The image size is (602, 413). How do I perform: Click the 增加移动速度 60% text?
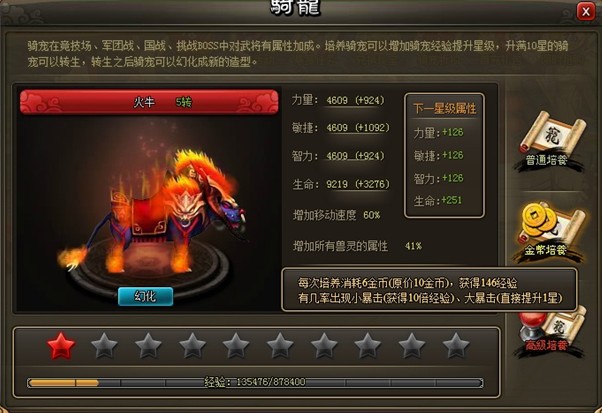(336, 215)
